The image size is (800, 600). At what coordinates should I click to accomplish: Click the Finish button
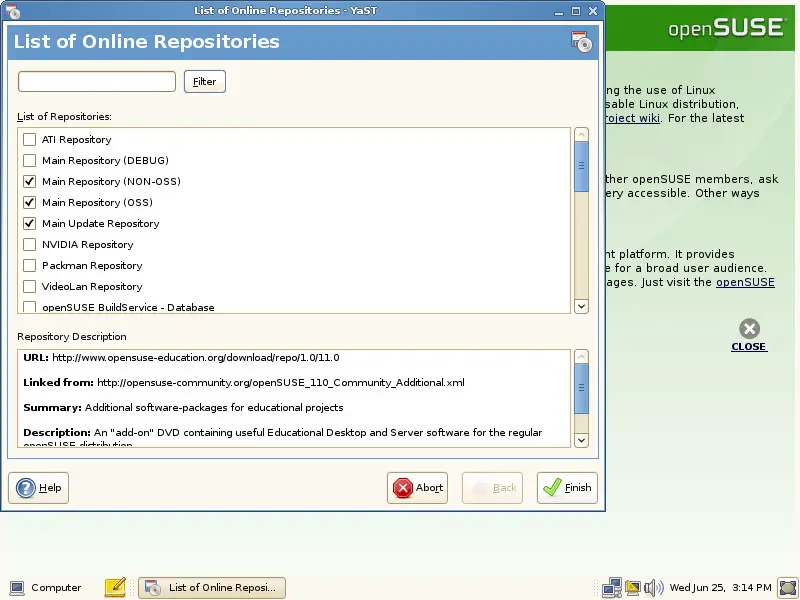pos(567,488)
